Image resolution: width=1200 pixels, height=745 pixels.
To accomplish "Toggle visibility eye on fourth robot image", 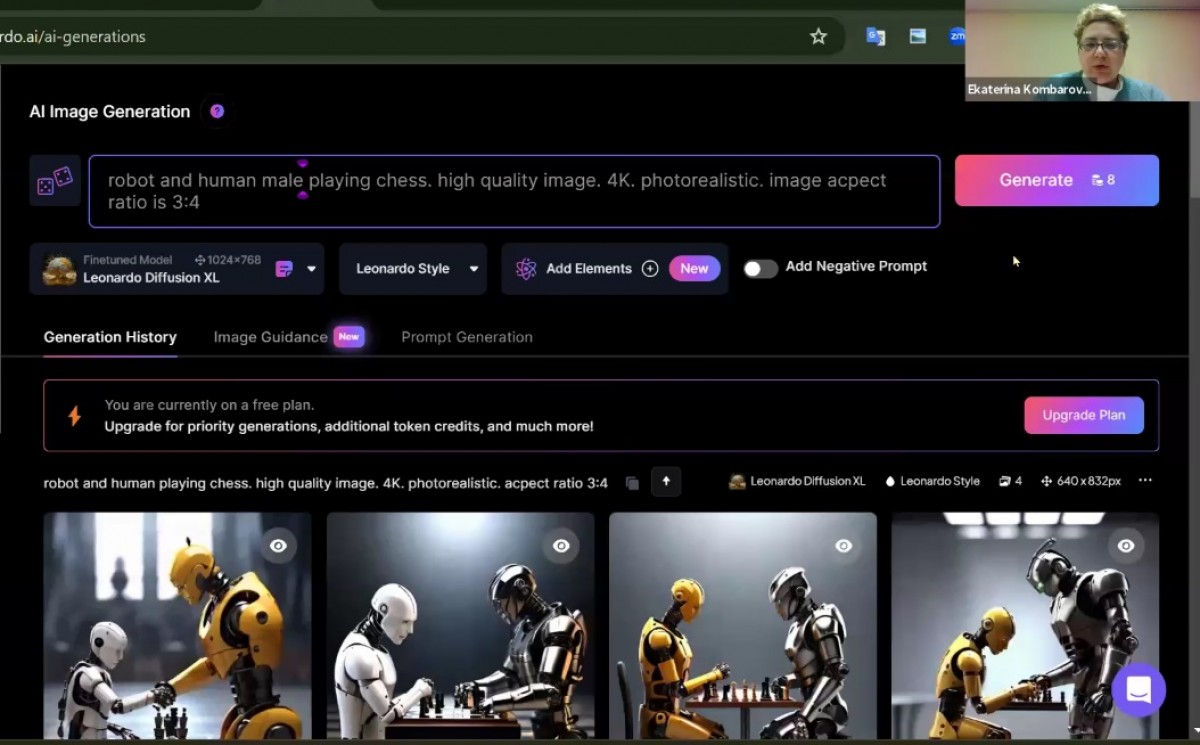I will [1126, 546].
